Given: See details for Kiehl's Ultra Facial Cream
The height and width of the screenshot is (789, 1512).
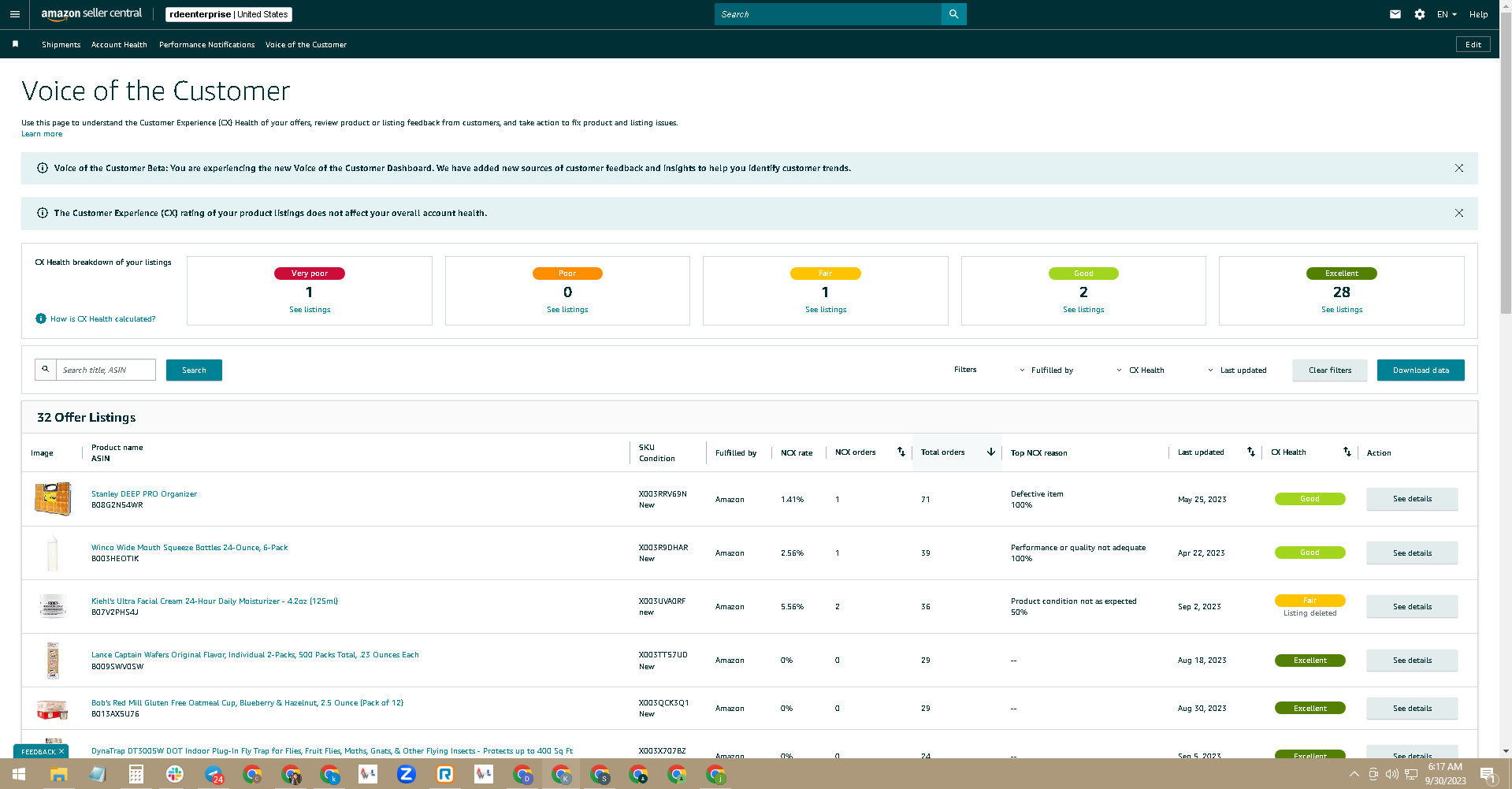Looking at the screenshot, I should coord(1412,606).
